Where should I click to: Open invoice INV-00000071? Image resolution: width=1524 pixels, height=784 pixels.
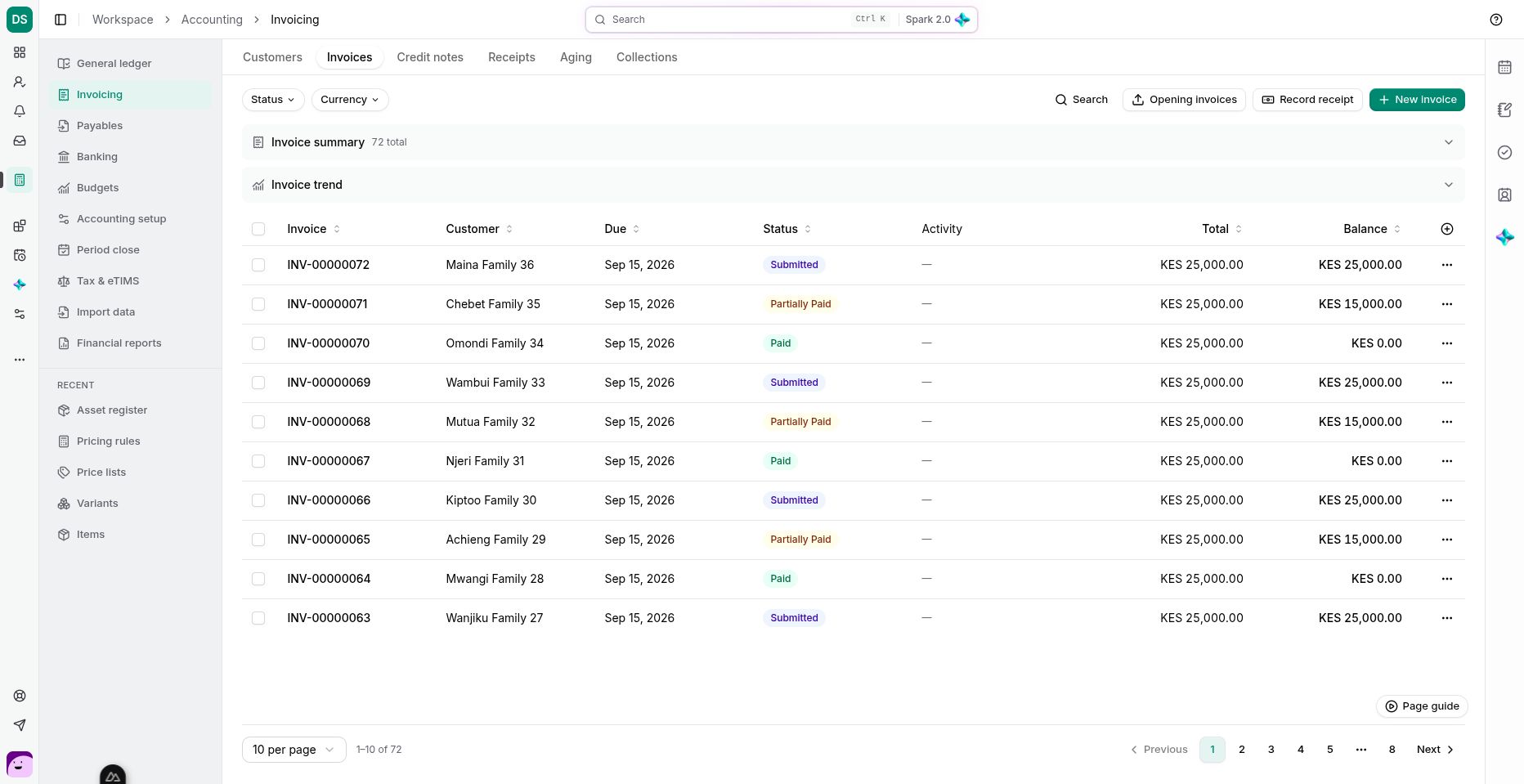click(x=327, y=304)
